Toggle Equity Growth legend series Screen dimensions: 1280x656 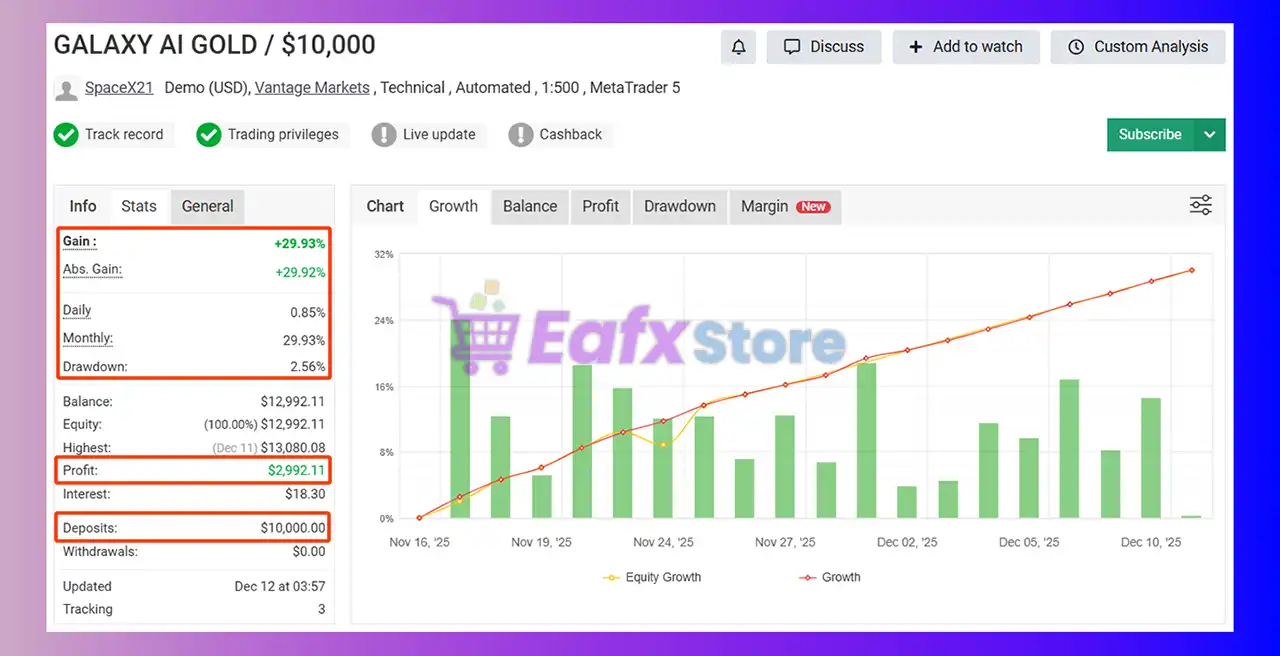652,577
